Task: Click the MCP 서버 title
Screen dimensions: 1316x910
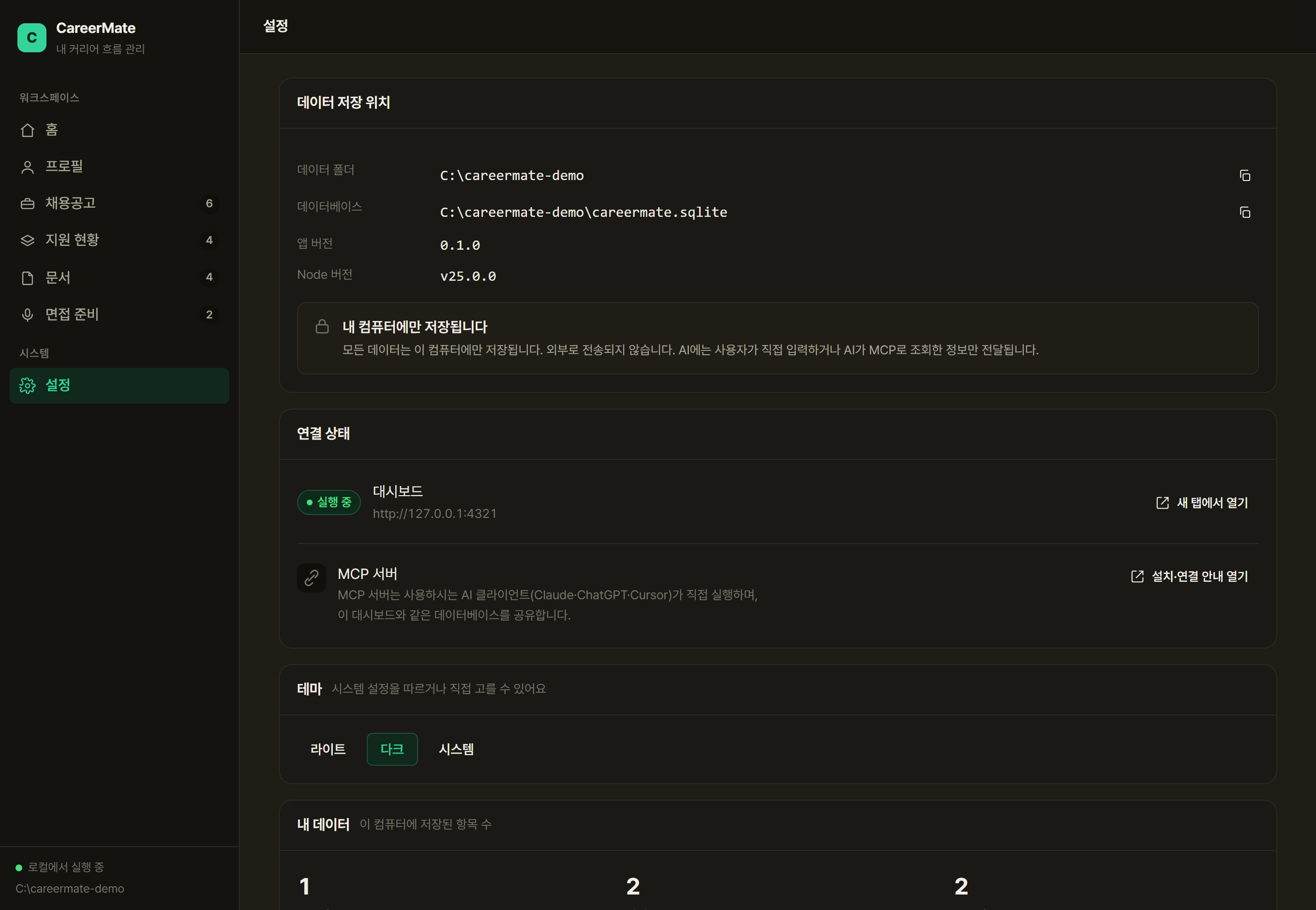Action: [x=367, y=574]
